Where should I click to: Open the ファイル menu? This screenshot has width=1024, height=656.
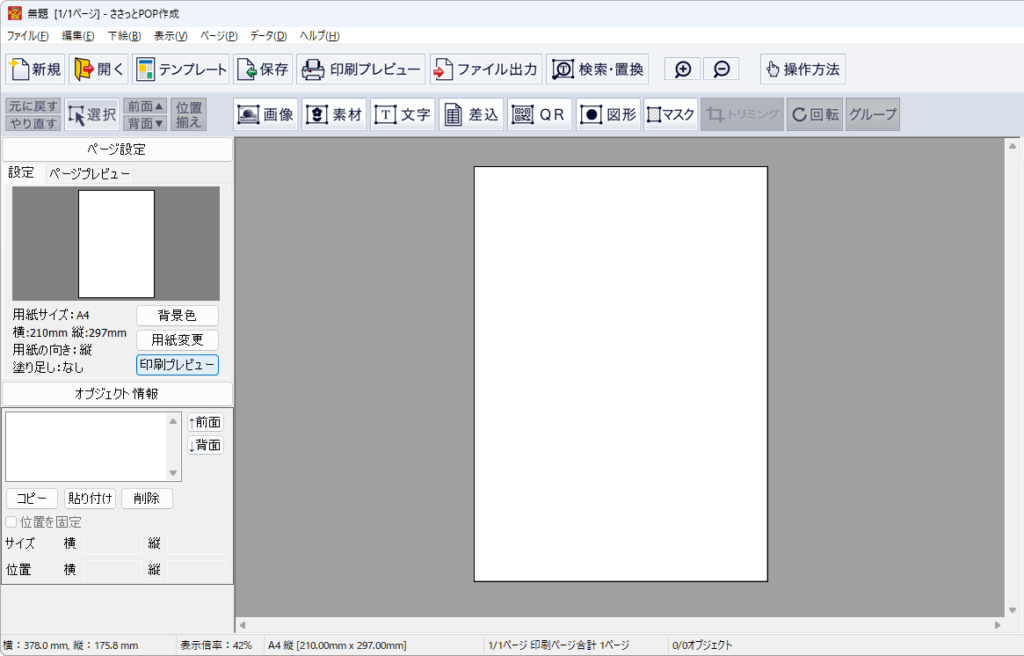[27, 36]
